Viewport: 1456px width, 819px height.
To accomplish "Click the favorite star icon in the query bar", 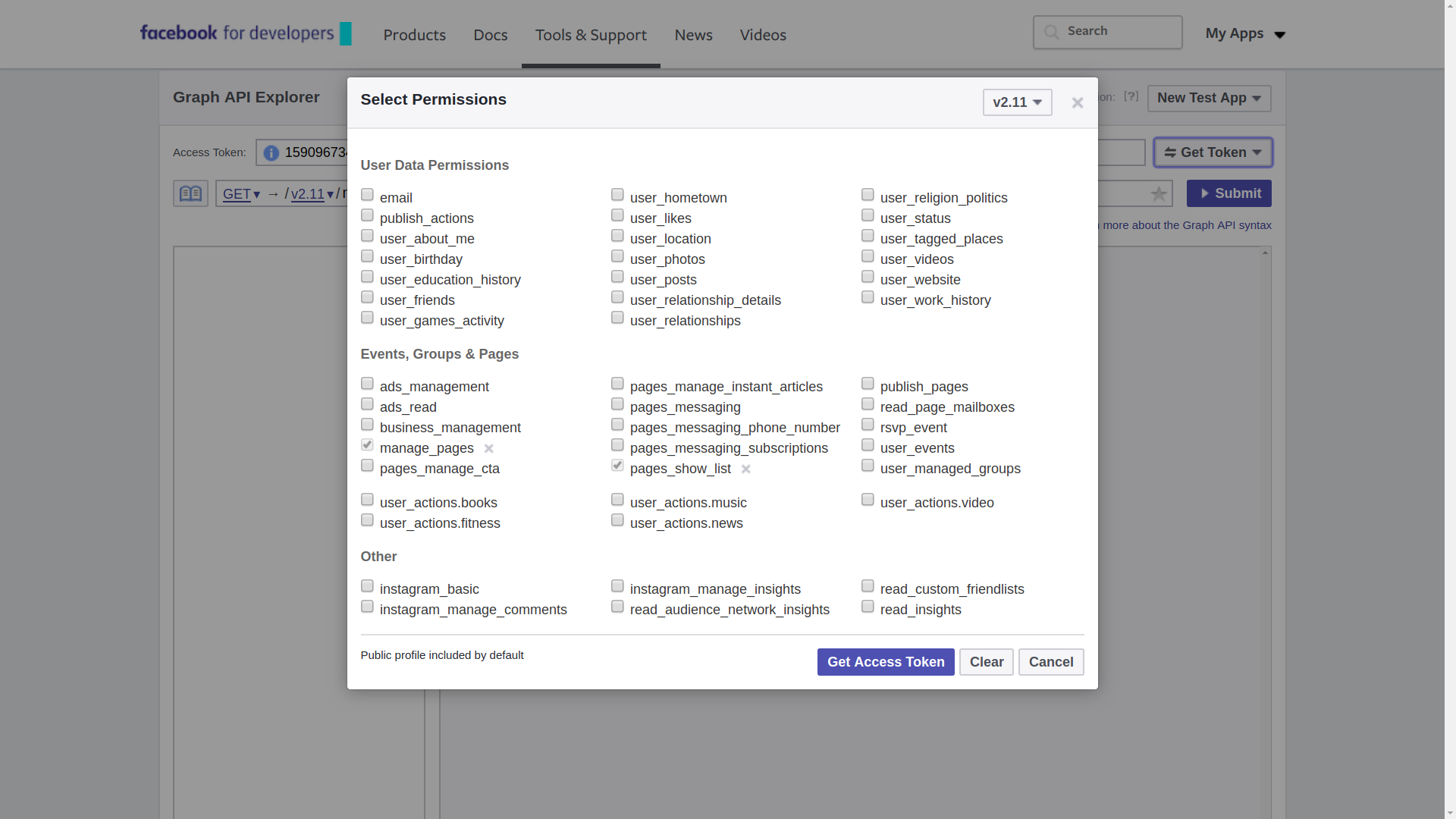I will 1159,194.
